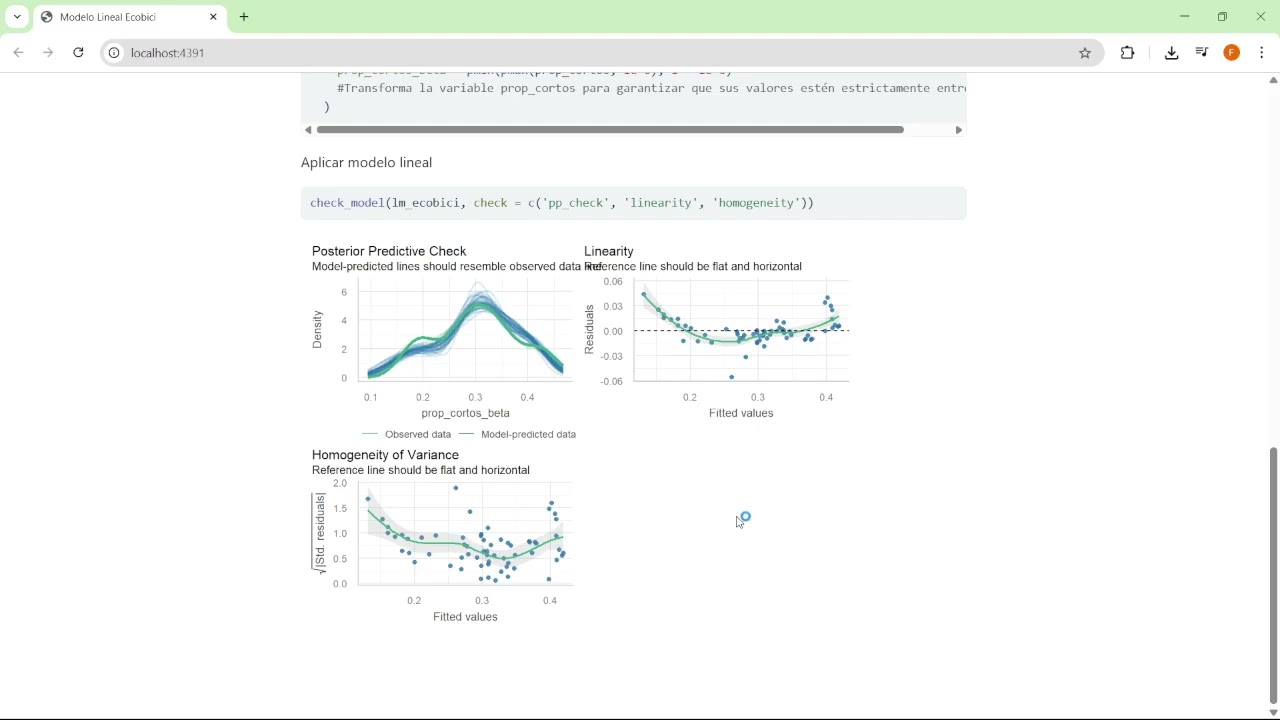Click the 'Posterior Predictive Check' plot title
Viewport: 1280px width, 720px height.
click(x=389, y=251)
